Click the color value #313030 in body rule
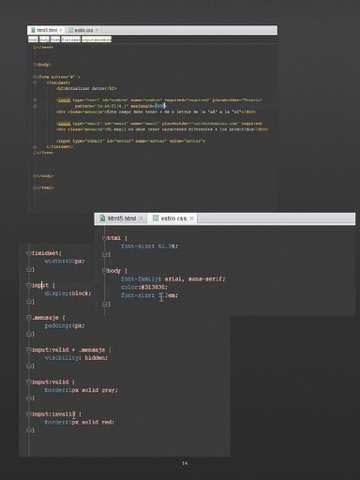The width and height of the screenshot is (360, 480). (154, 287)
